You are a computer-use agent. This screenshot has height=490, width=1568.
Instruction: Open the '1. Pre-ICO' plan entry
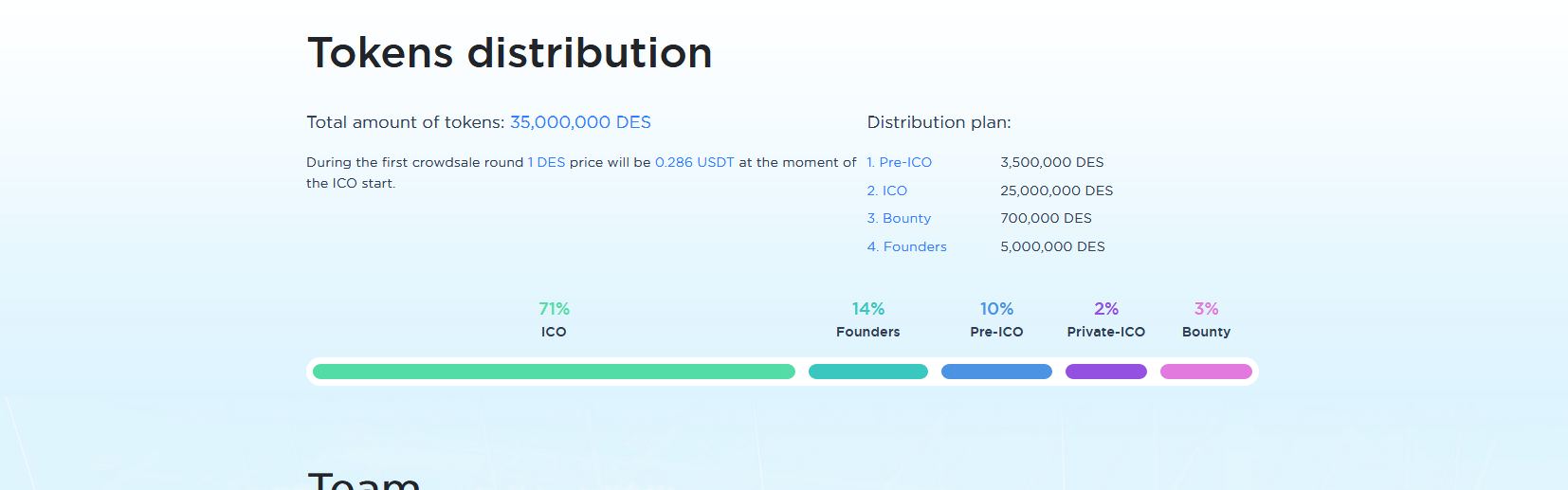click(899, 162)
